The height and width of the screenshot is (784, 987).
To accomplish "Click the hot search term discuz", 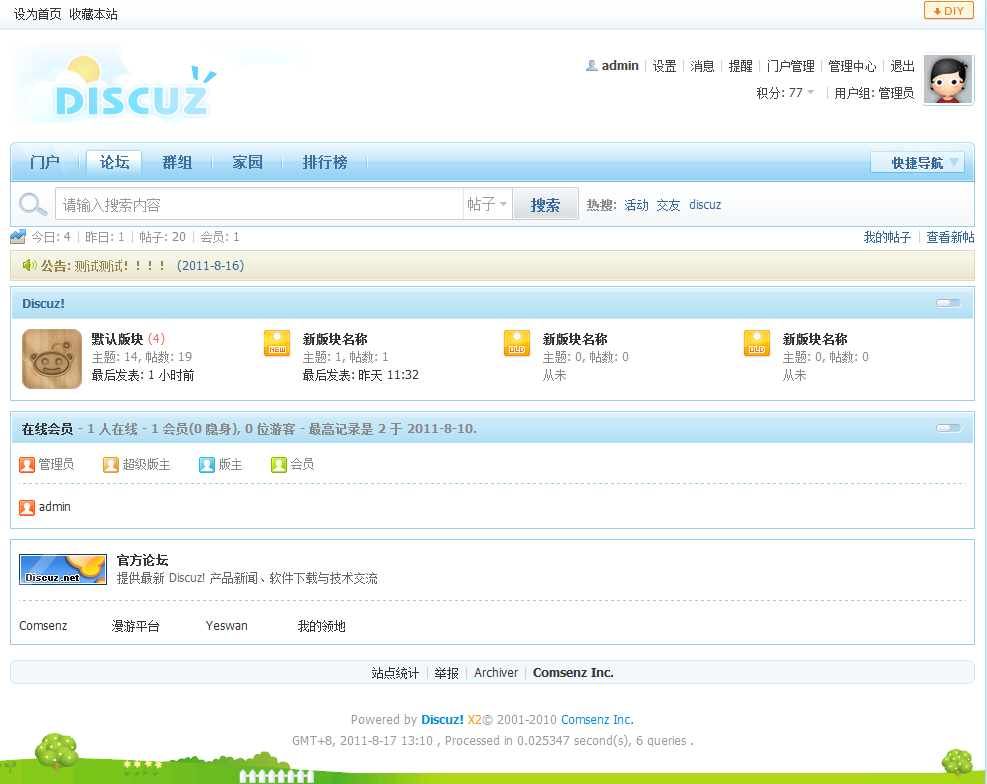I will pos(705,205).
